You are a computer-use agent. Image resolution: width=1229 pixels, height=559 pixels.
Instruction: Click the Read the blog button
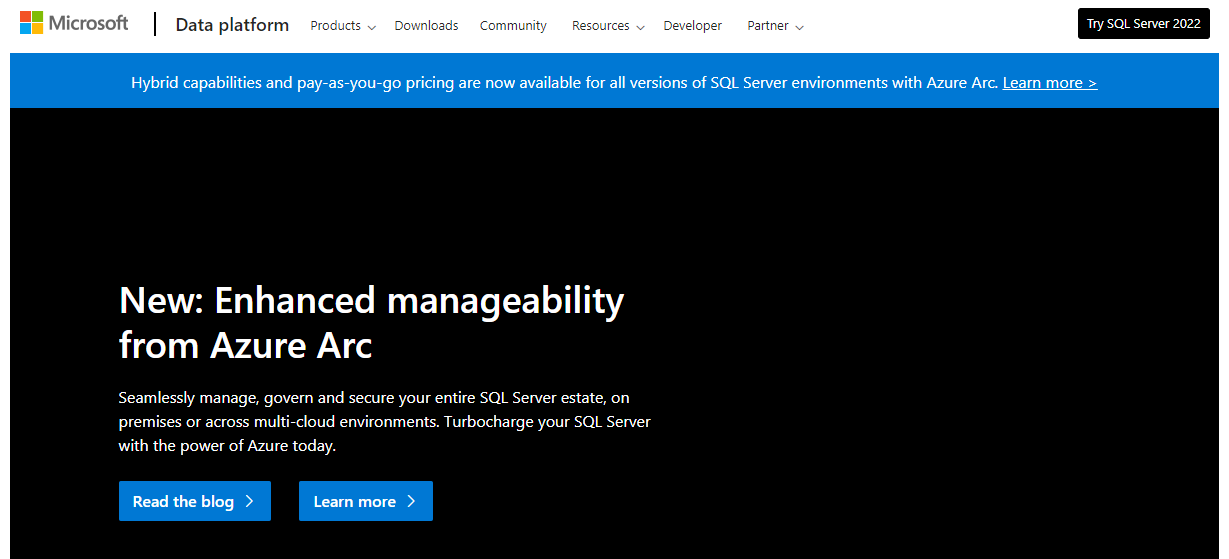click(x=194, y=501)
